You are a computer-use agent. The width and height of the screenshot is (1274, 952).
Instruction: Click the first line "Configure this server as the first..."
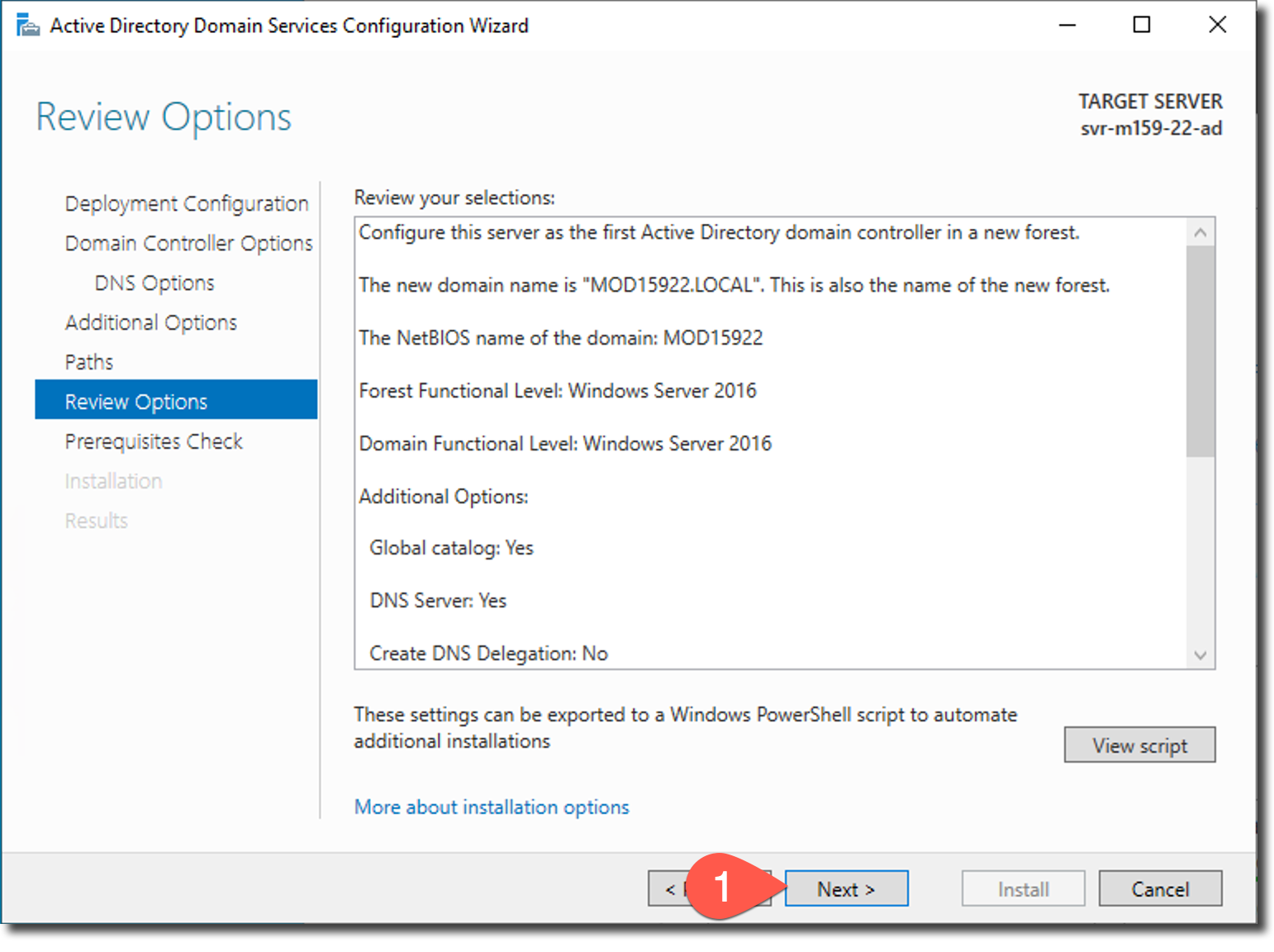719,232
